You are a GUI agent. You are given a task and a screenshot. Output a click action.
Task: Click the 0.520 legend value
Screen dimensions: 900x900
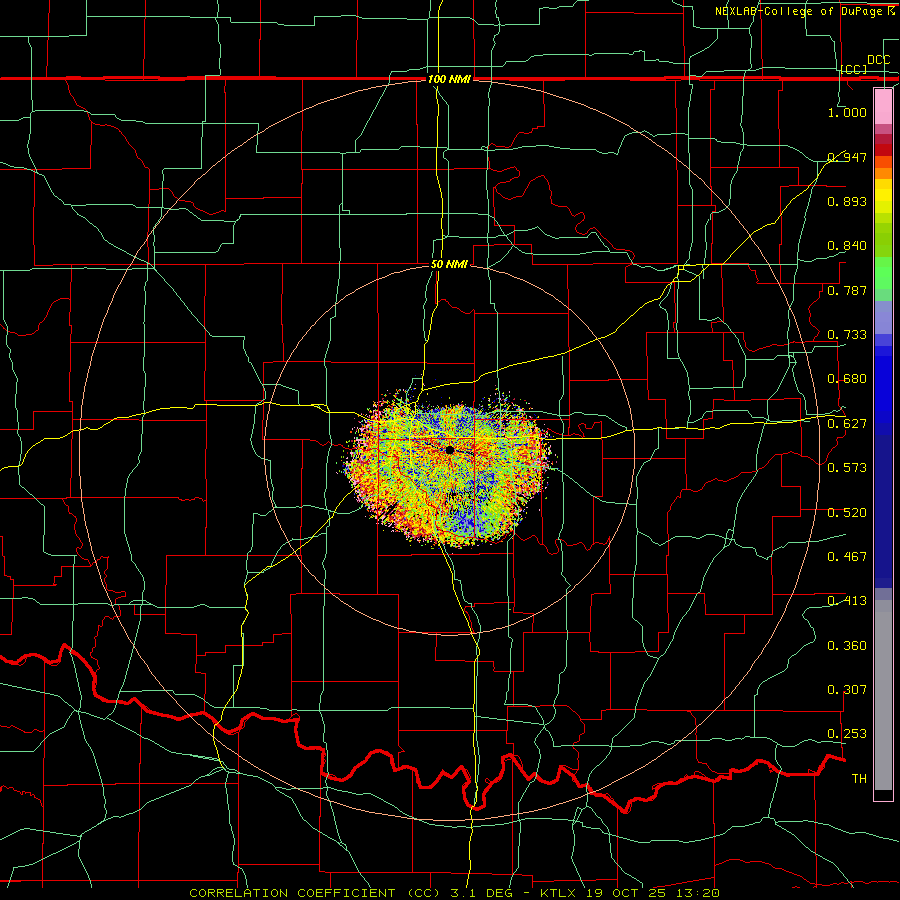click(x=847, y=513)
